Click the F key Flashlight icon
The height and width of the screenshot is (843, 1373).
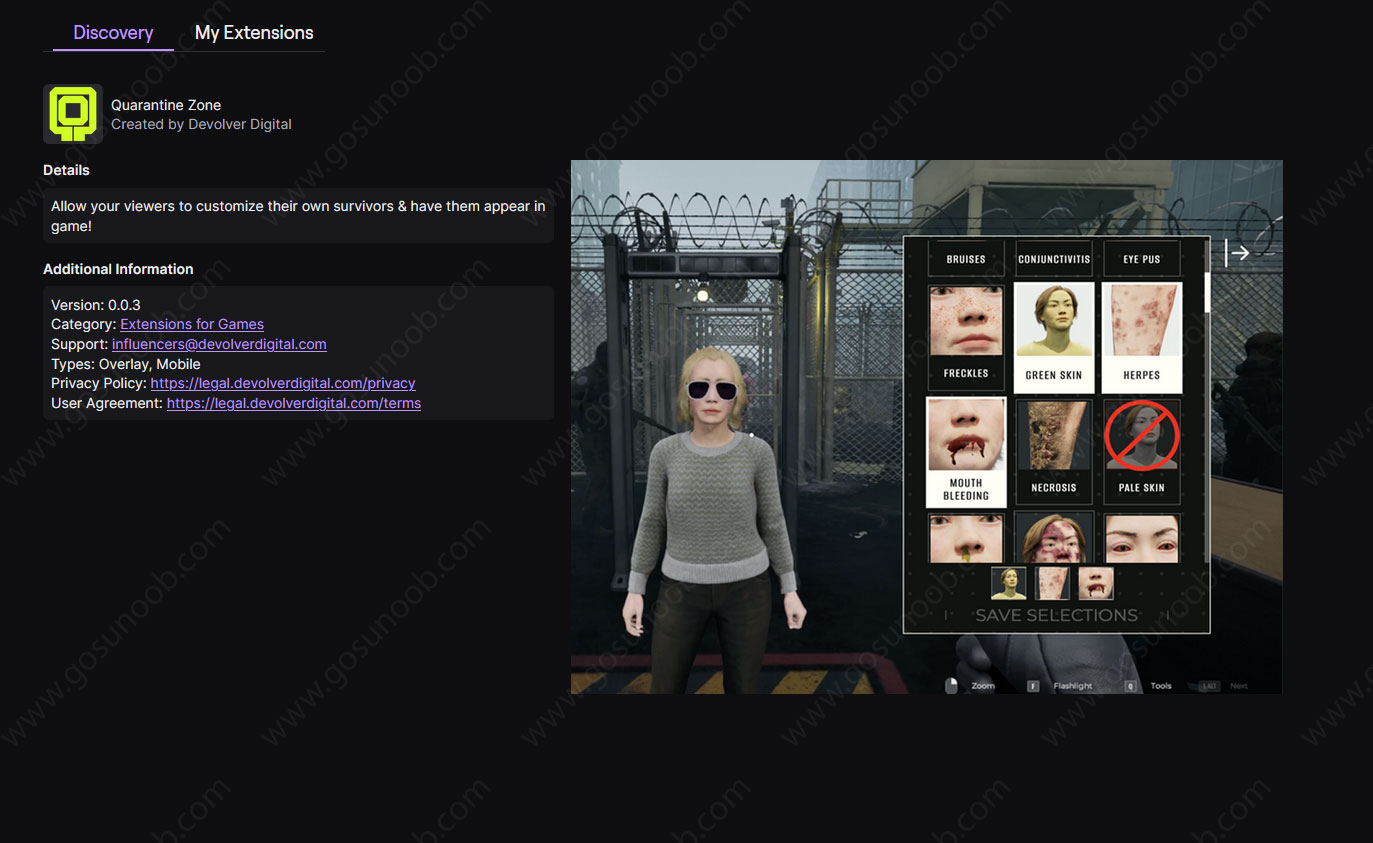coord(1032,686)
